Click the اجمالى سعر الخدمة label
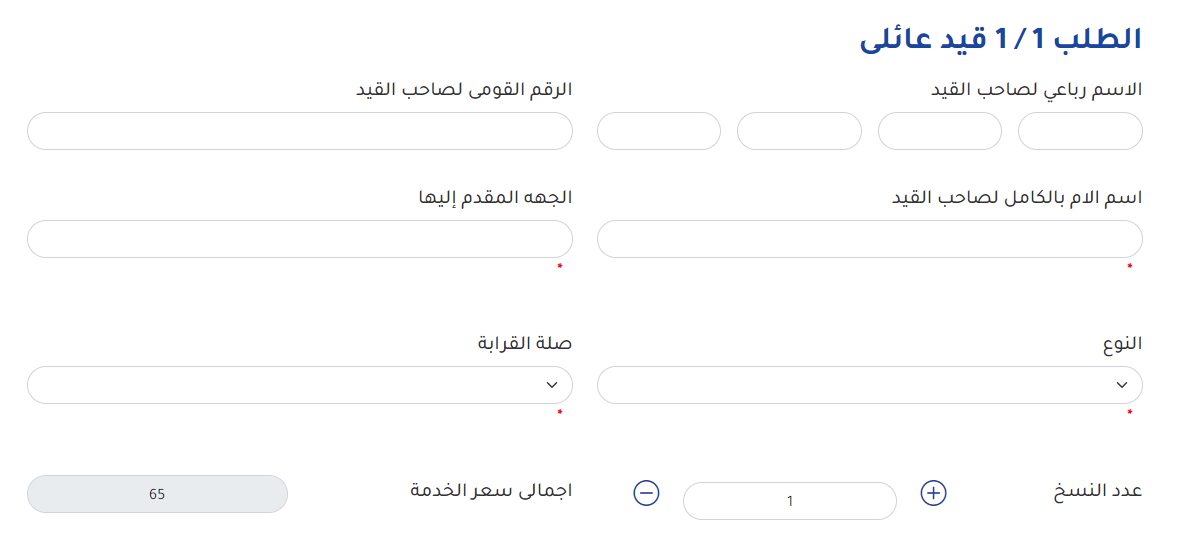This screenshot has width=1194, height=554. pos(491,491)
